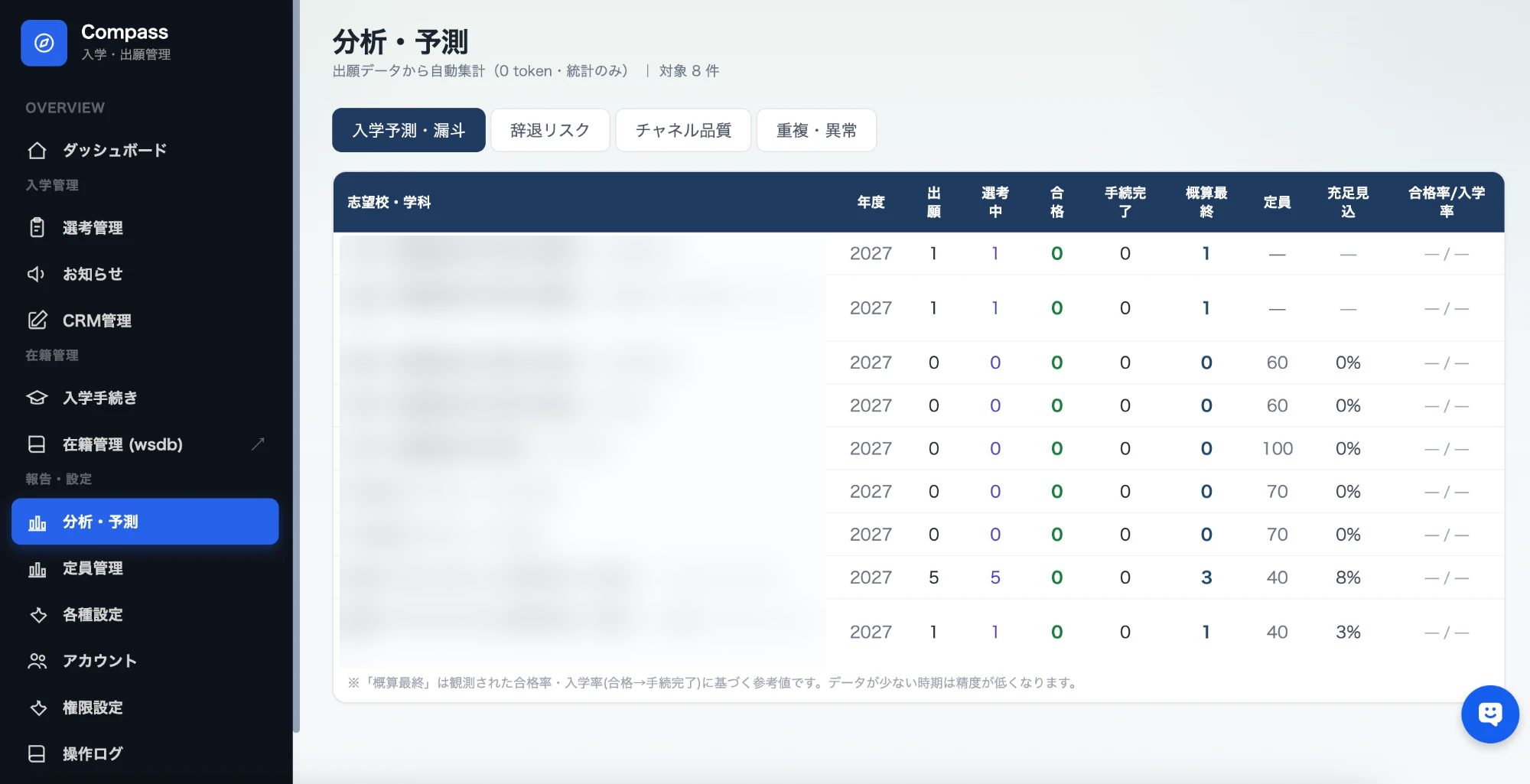Click the 定員管理 chart icon
The height and width of the screenshot is (784, 1530).
(x=37, y=569)
